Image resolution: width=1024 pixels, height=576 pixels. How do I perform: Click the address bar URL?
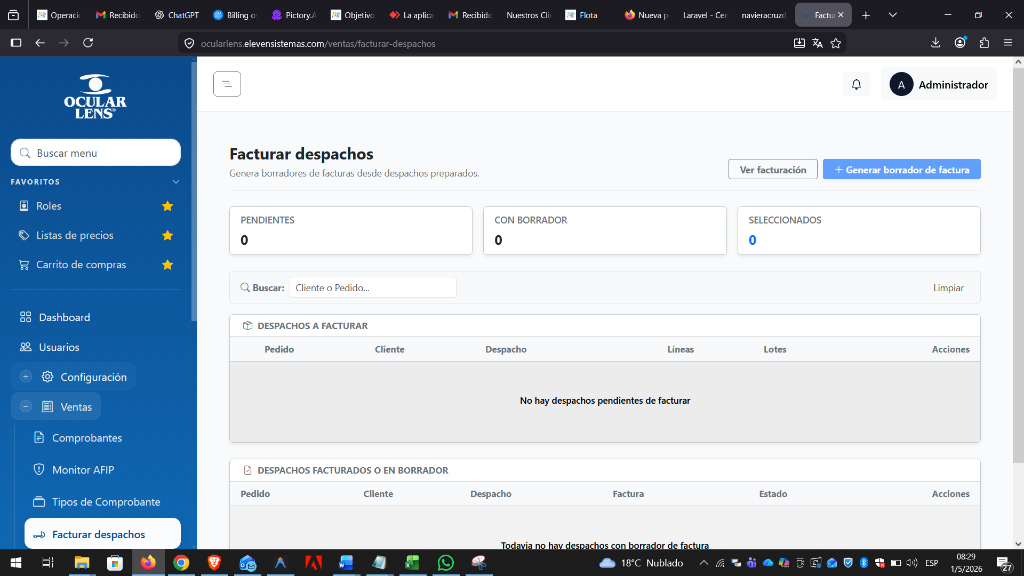tap(318, 43)
